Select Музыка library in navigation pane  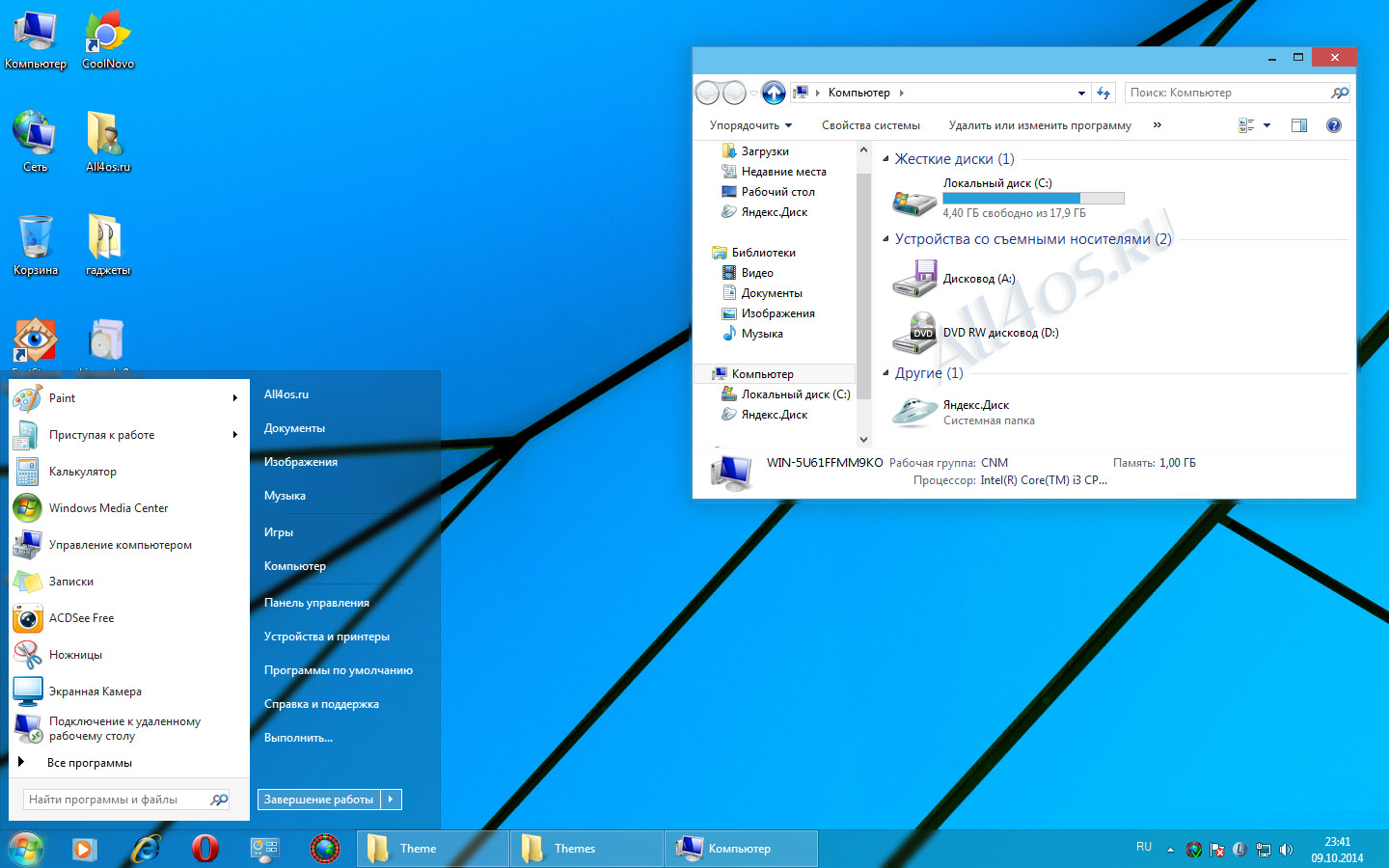click(762, 334)
